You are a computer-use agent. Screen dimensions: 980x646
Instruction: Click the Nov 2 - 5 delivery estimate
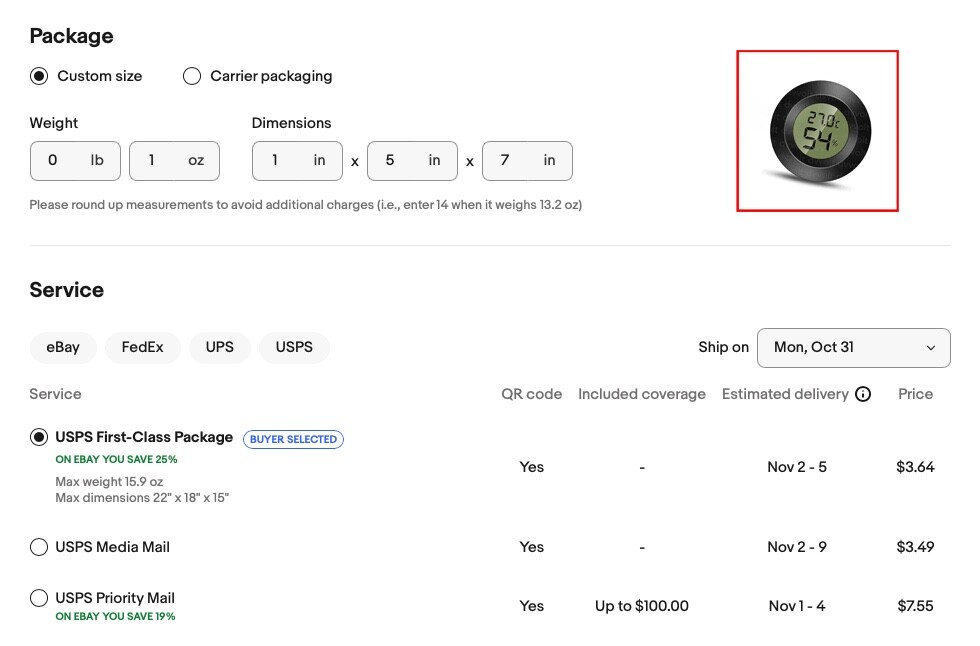pos(797,467)
